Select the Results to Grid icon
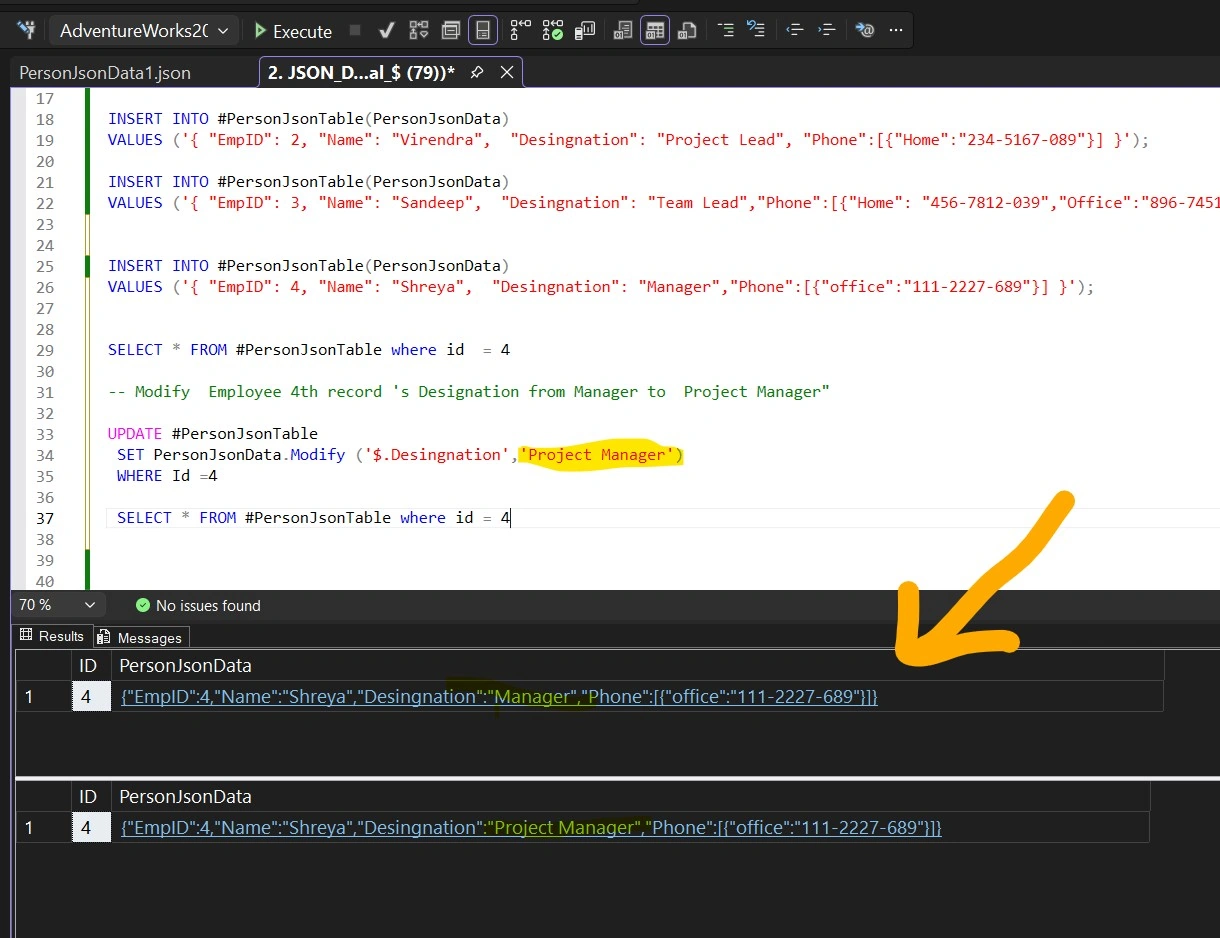1220x938 pixels. 655,31
